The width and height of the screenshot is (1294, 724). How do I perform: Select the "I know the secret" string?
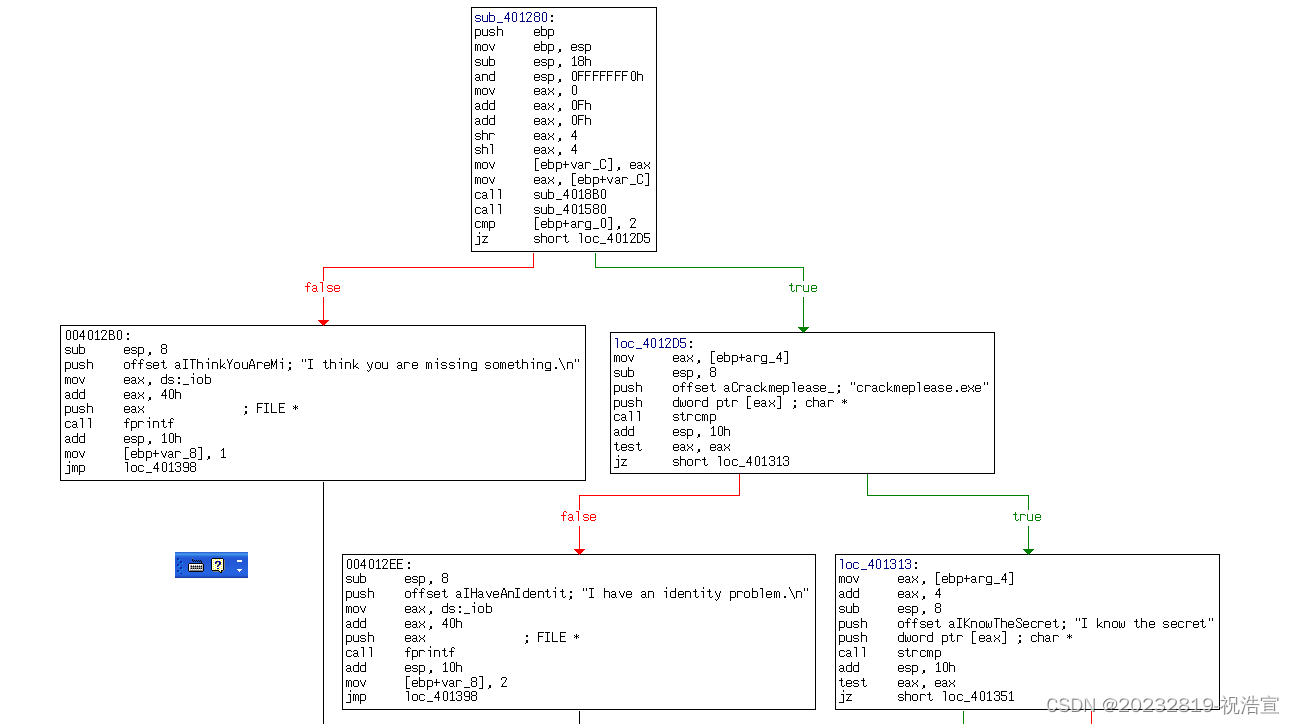[x=1145, y=623]
